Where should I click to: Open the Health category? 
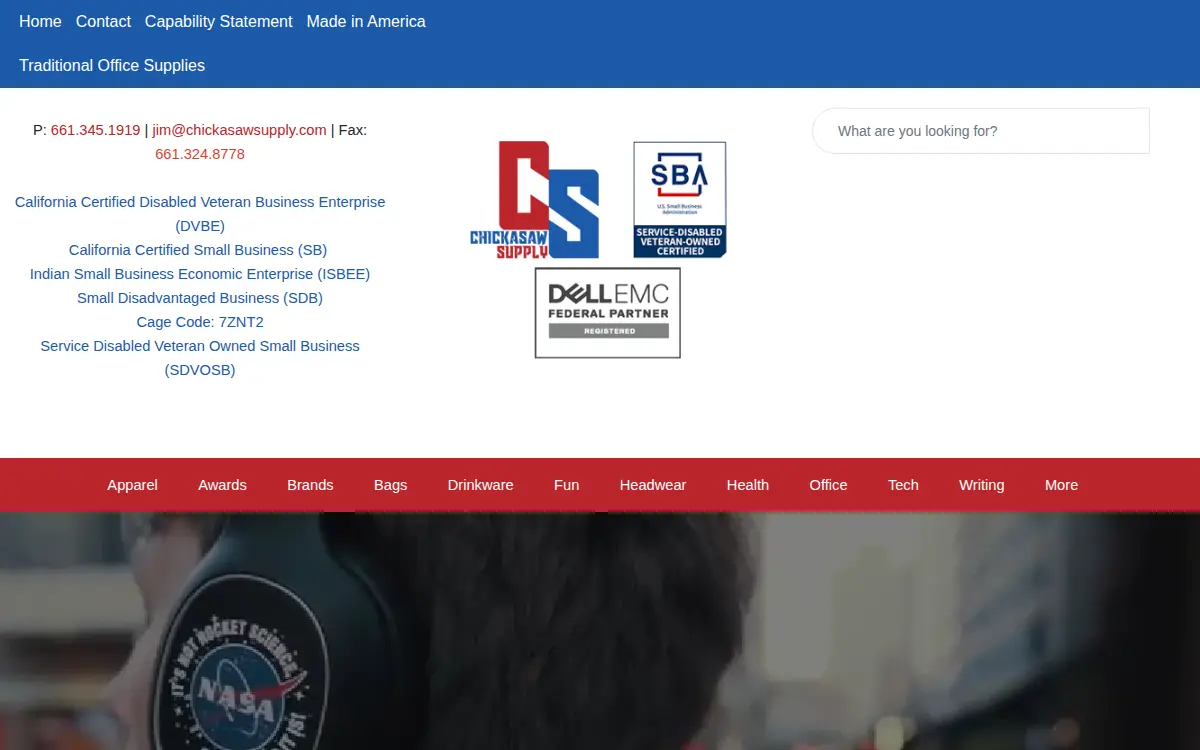pyautogui.click(x=748, y=485)
